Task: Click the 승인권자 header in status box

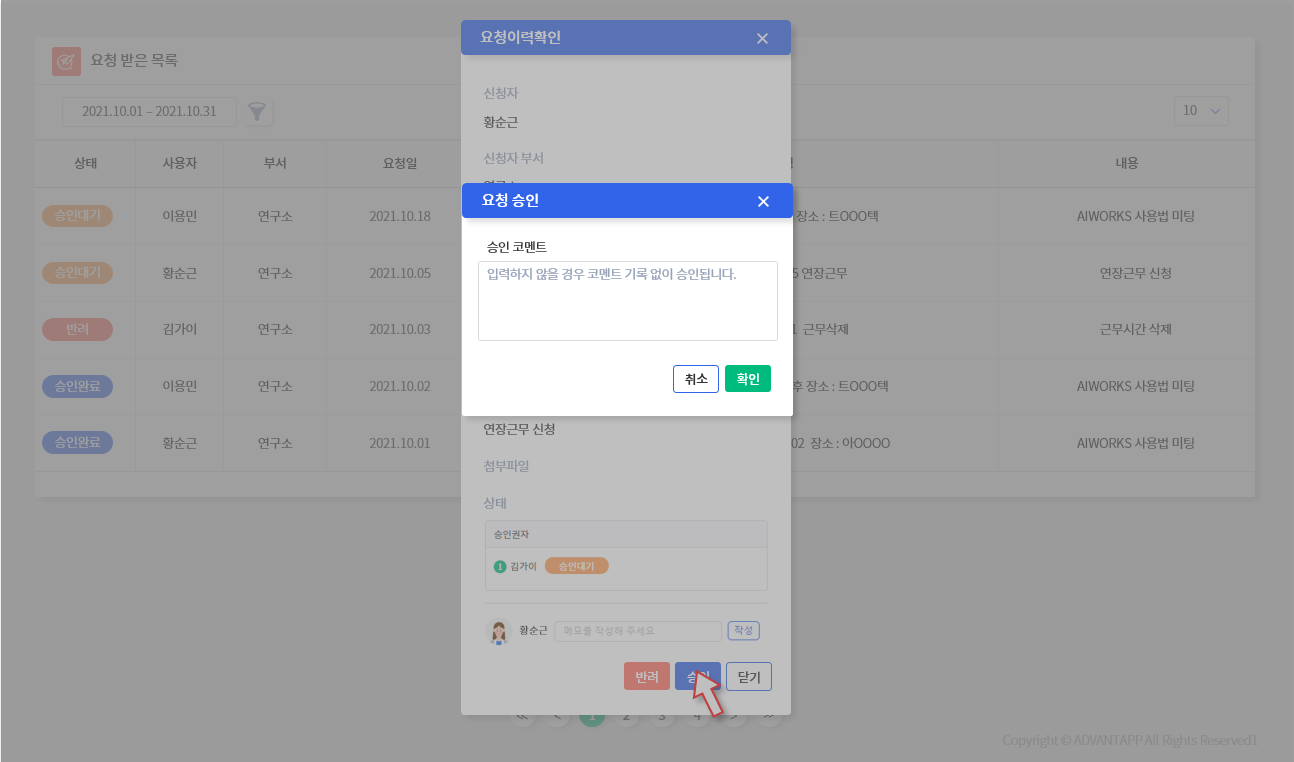Action: pos(509,535)
